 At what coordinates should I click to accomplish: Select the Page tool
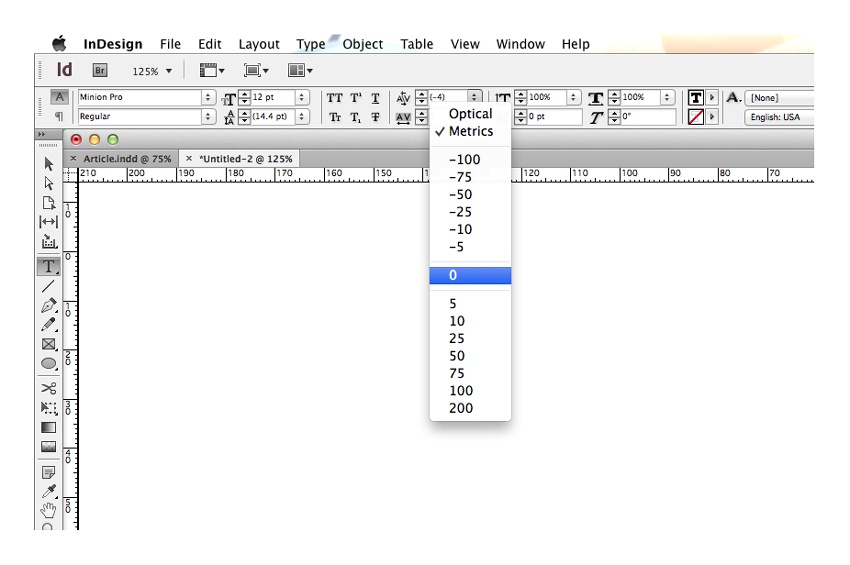[49, 203]
